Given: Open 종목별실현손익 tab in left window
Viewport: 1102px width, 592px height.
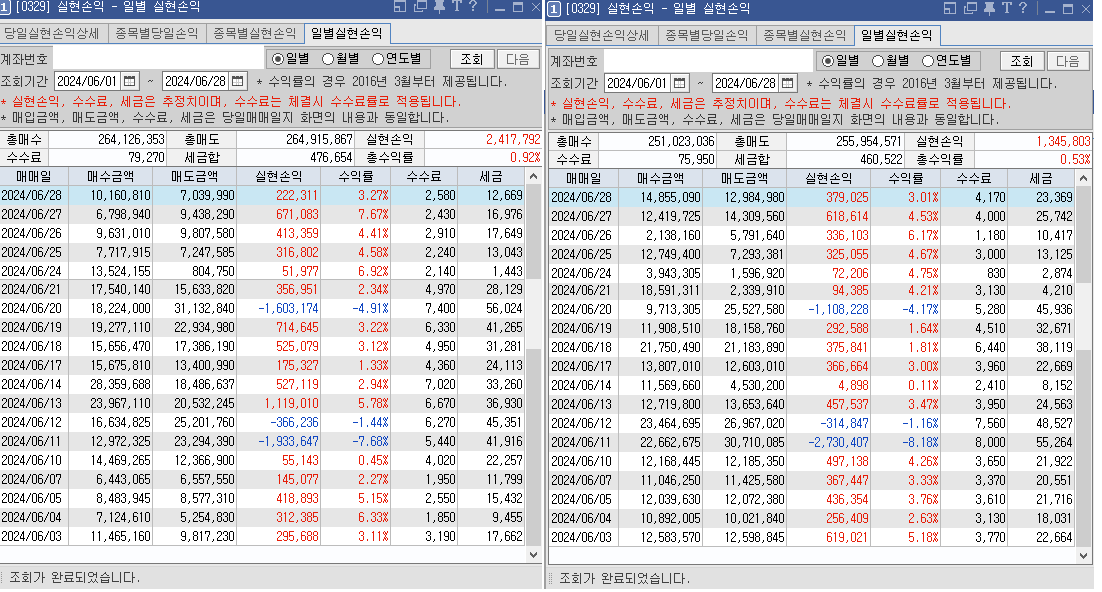Looking at the screenshot, I should [x=255, y=34].
